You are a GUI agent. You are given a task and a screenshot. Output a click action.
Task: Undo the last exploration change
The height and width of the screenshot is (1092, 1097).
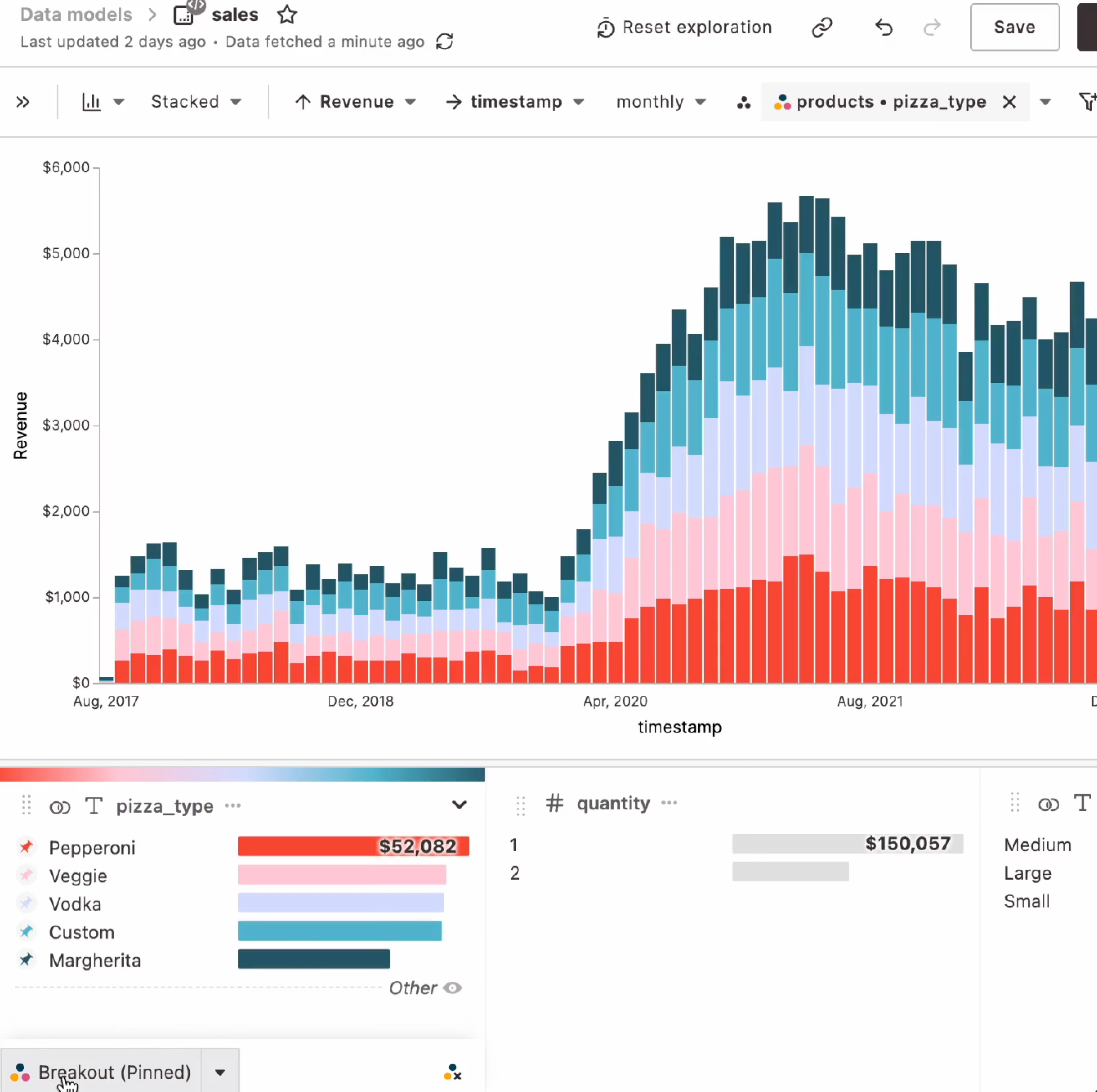884,27
